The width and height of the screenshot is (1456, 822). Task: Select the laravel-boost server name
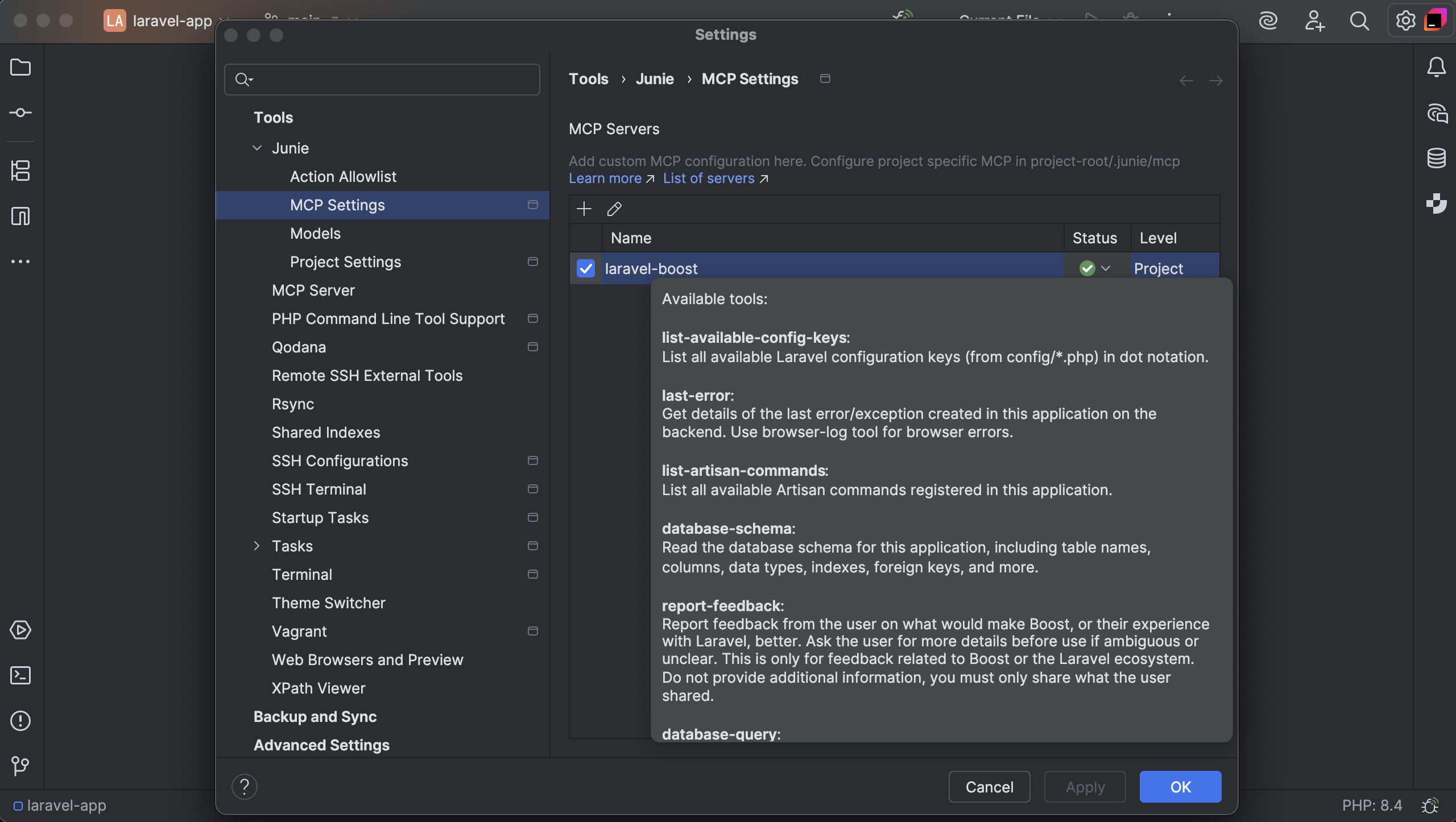coord(651,268)
